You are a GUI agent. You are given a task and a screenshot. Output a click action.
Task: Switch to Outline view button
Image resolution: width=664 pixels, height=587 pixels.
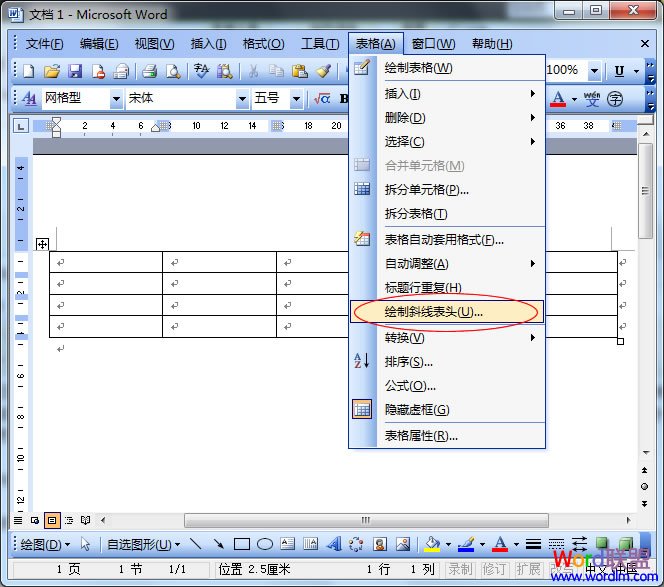[x=69, y=520]
